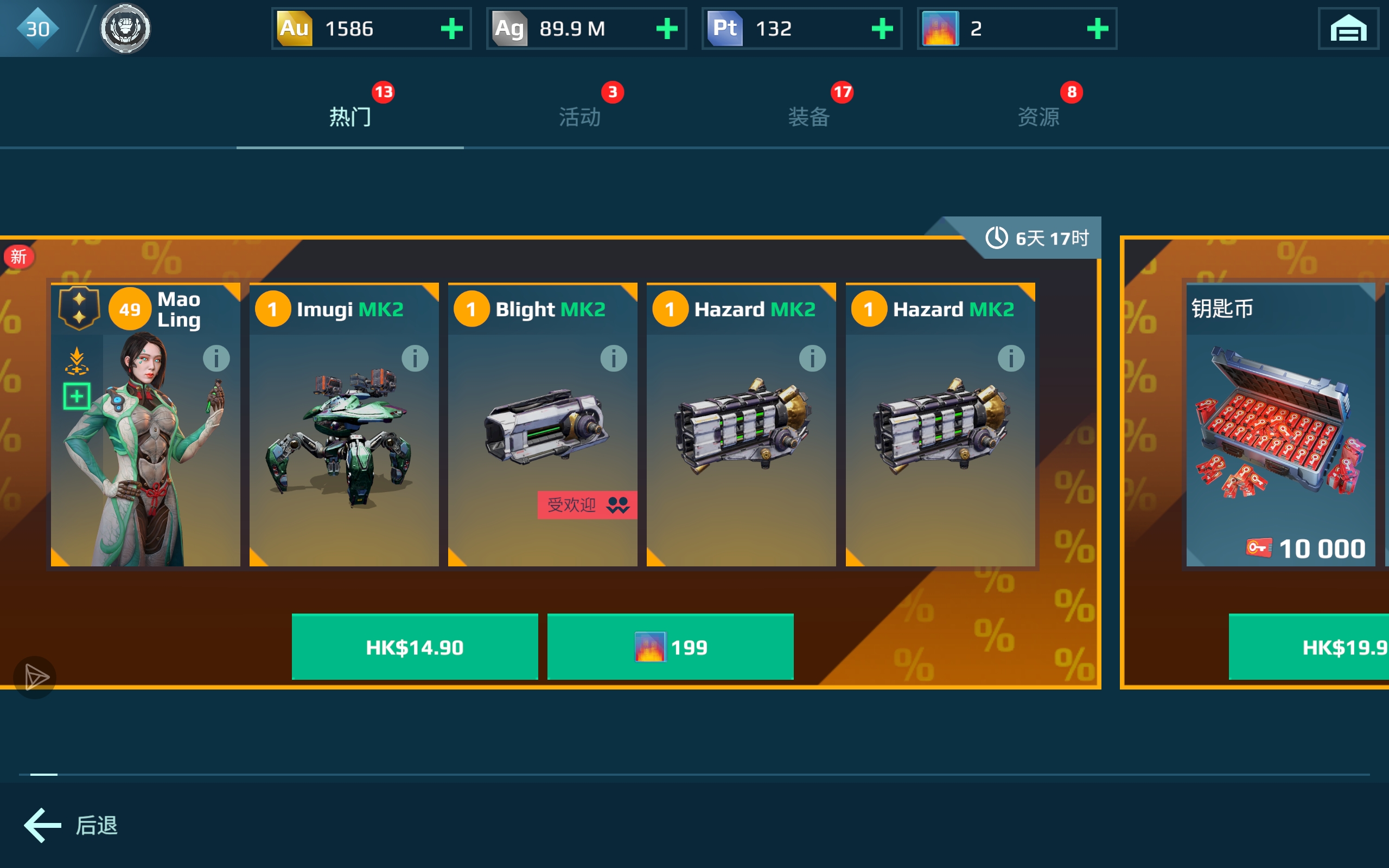Open the player profile emblem icon
The image size is (1389, 868).
125,29
